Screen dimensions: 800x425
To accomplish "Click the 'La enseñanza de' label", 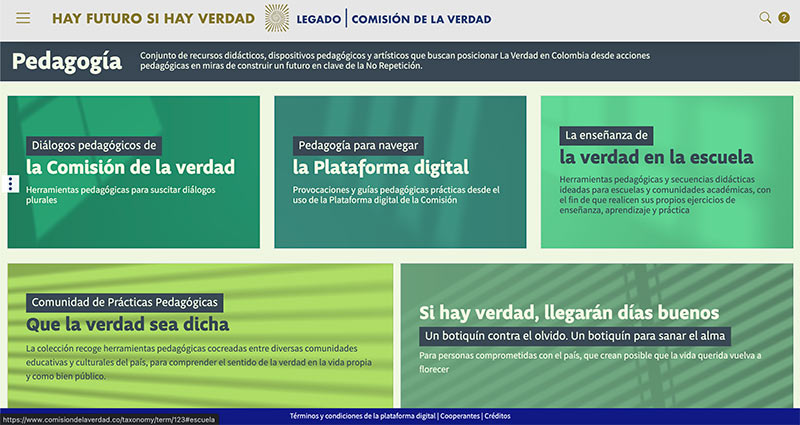I will [606, 136].
